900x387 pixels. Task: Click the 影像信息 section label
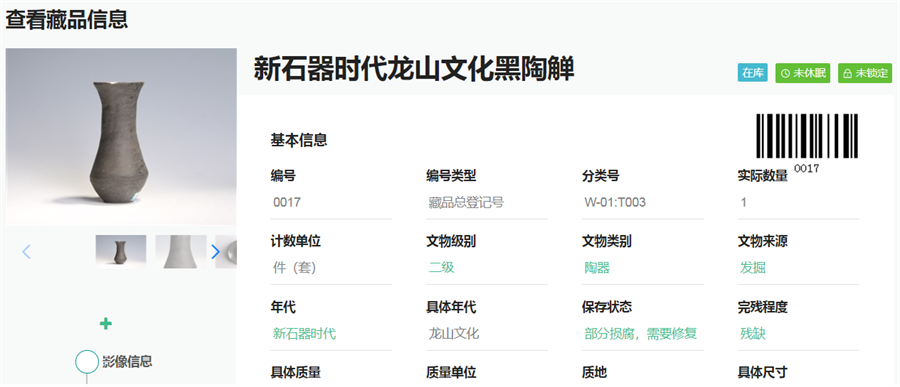(x=127, y=361)
